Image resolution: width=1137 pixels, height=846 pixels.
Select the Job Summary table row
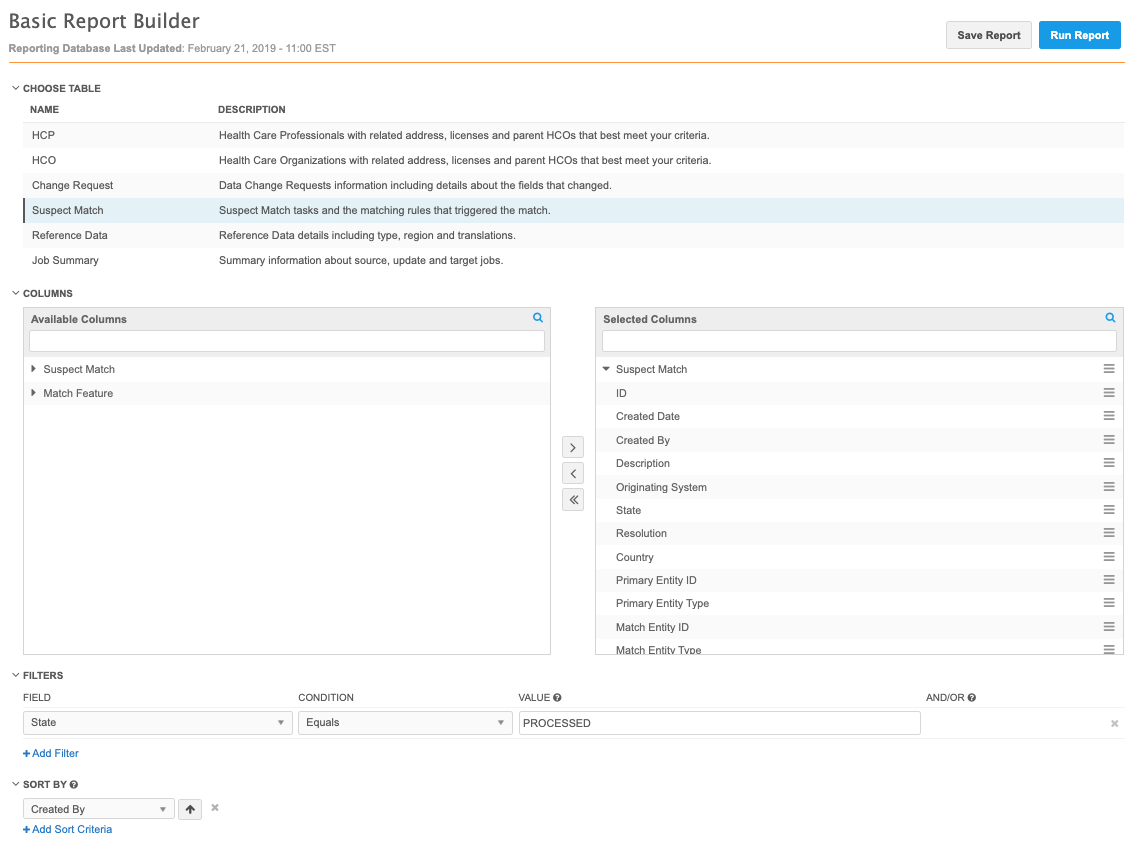pos(65,260)
